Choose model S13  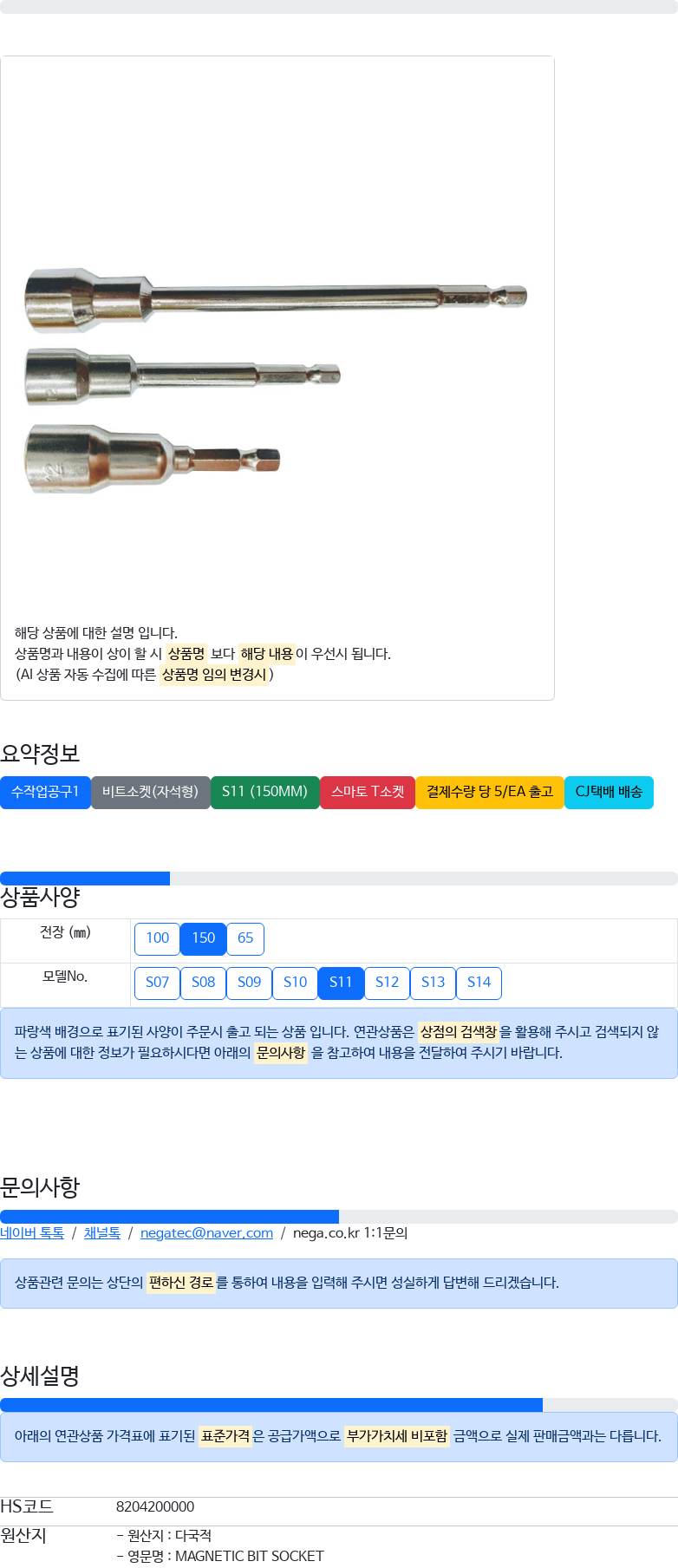coord(433,983)
